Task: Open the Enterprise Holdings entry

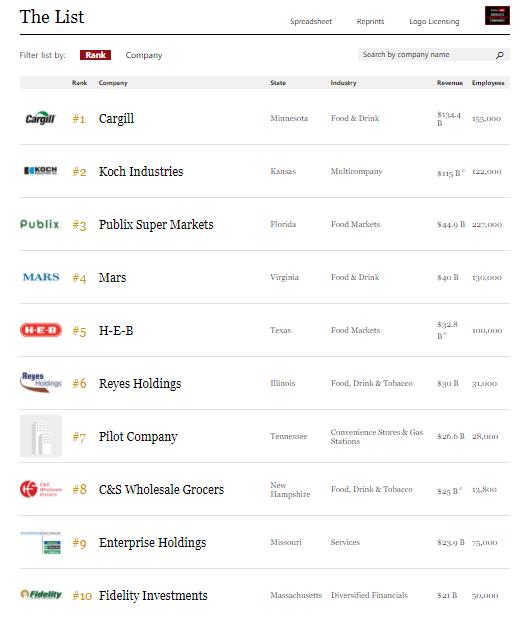Action: (x=152, y=542)
